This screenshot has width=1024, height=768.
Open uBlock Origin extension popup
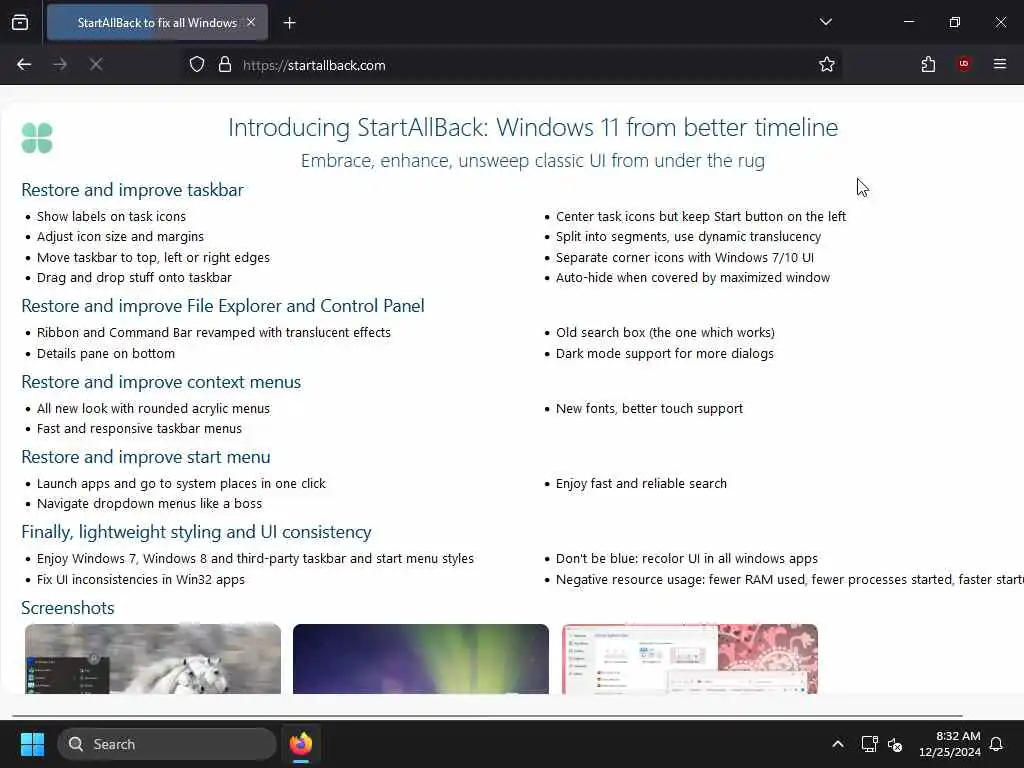[964, 64]
